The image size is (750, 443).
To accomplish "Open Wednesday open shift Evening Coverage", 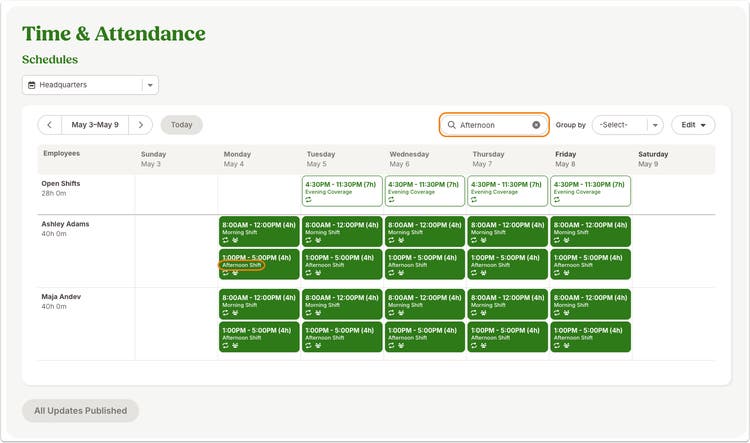I will pos(425,191).
